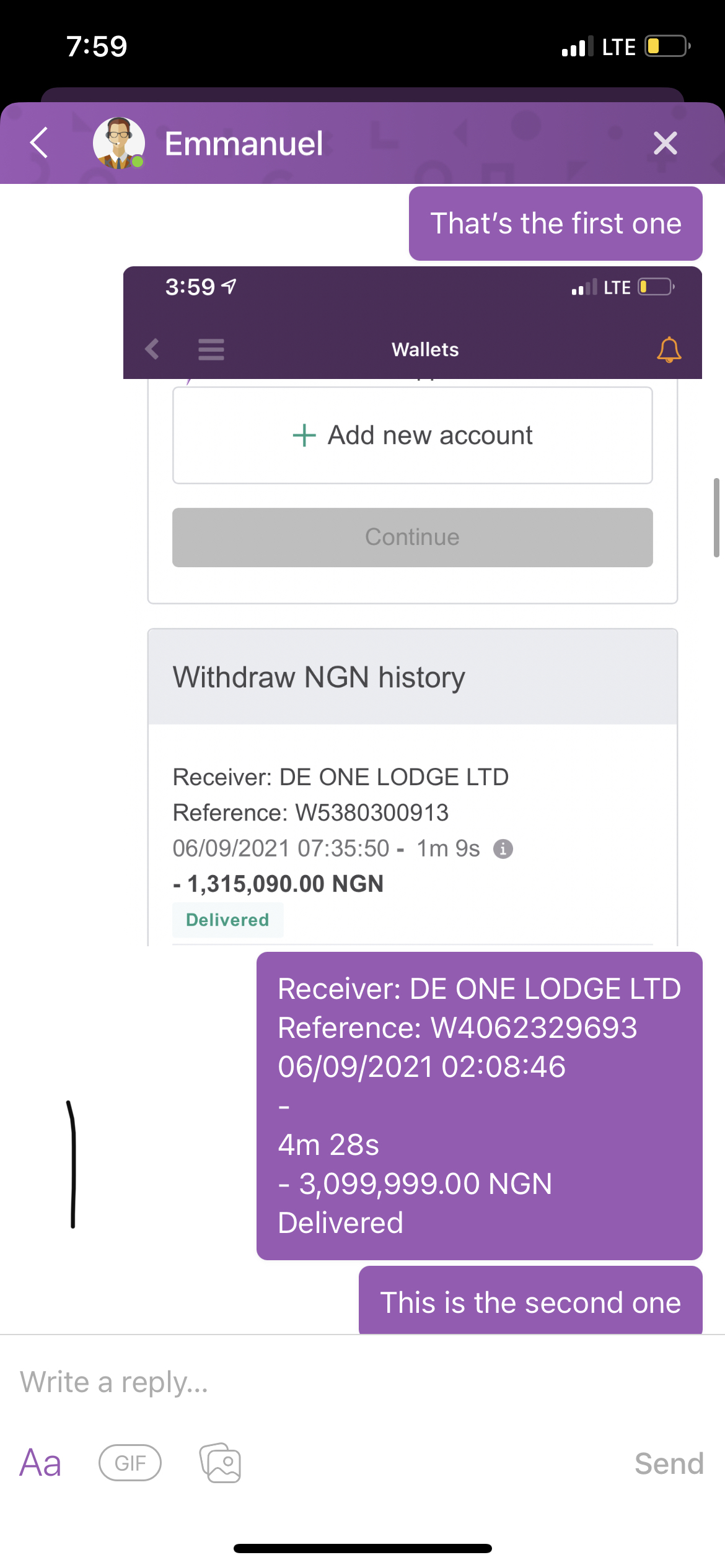
Task: Tap the Delivered status badge
Action: (x=227, y=920)
